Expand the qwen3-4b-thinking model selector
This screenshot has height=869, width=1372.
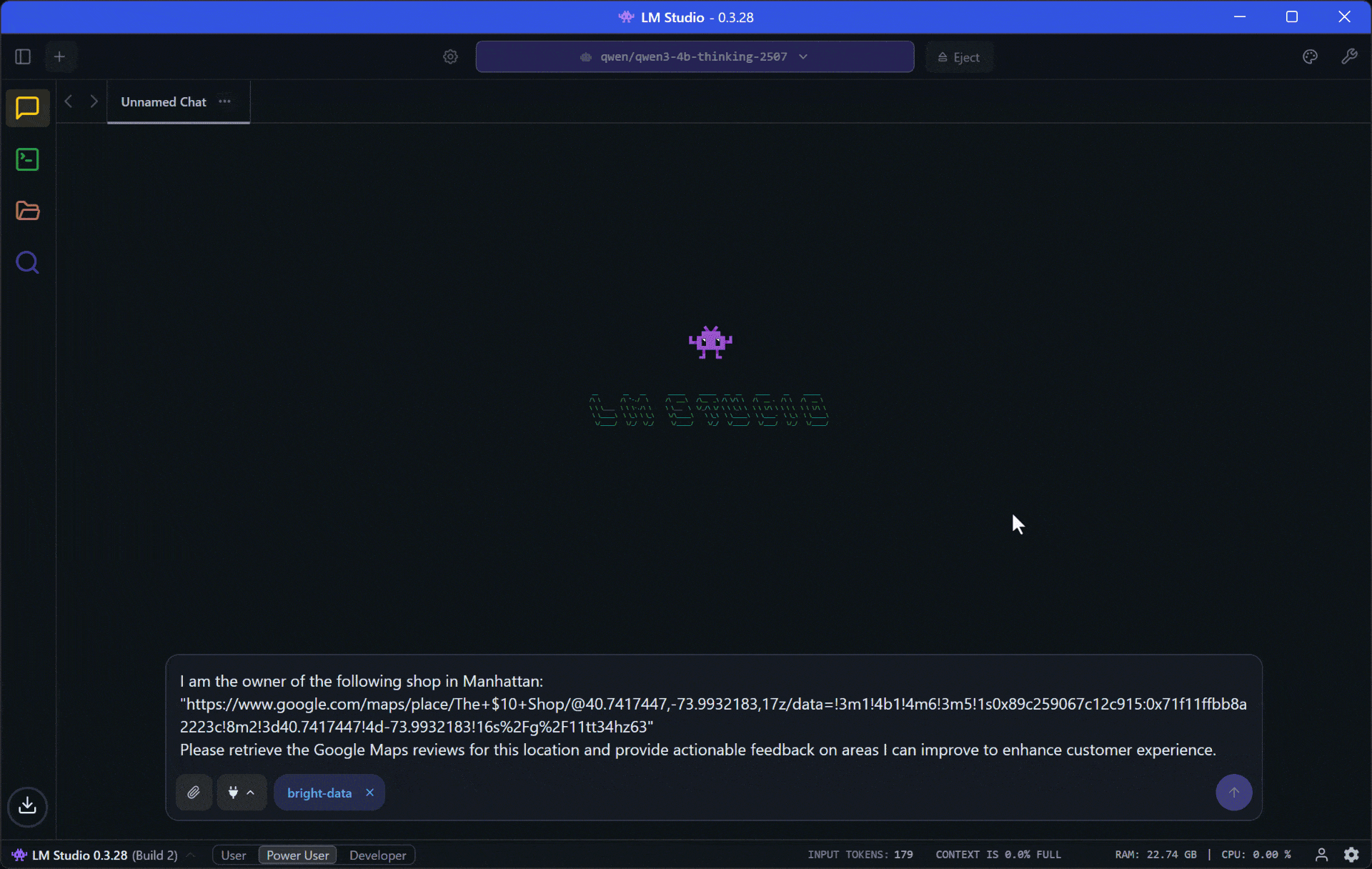694,56
